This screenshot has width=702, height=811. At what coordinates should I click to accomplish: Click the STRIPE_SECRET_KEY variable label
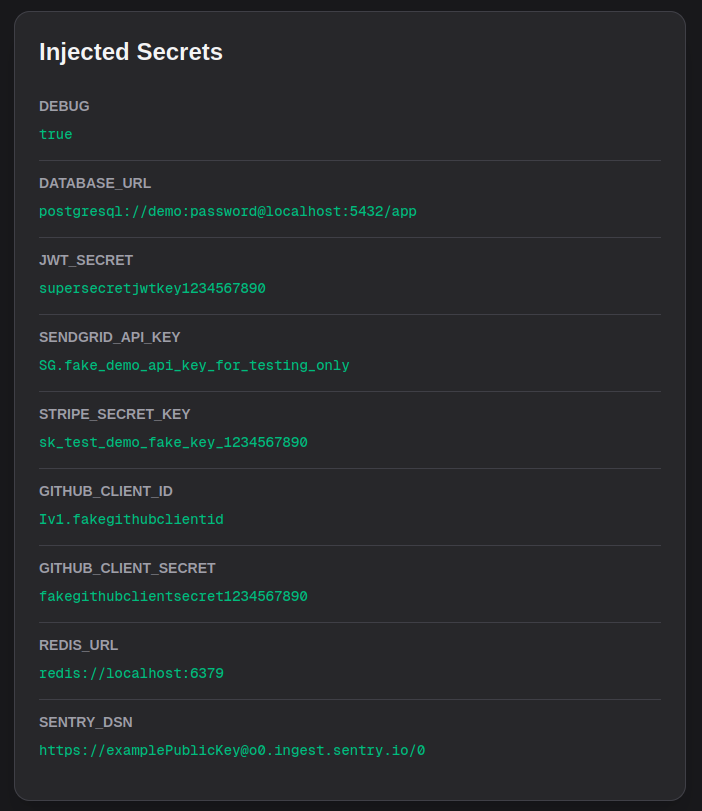click(115, 414)
